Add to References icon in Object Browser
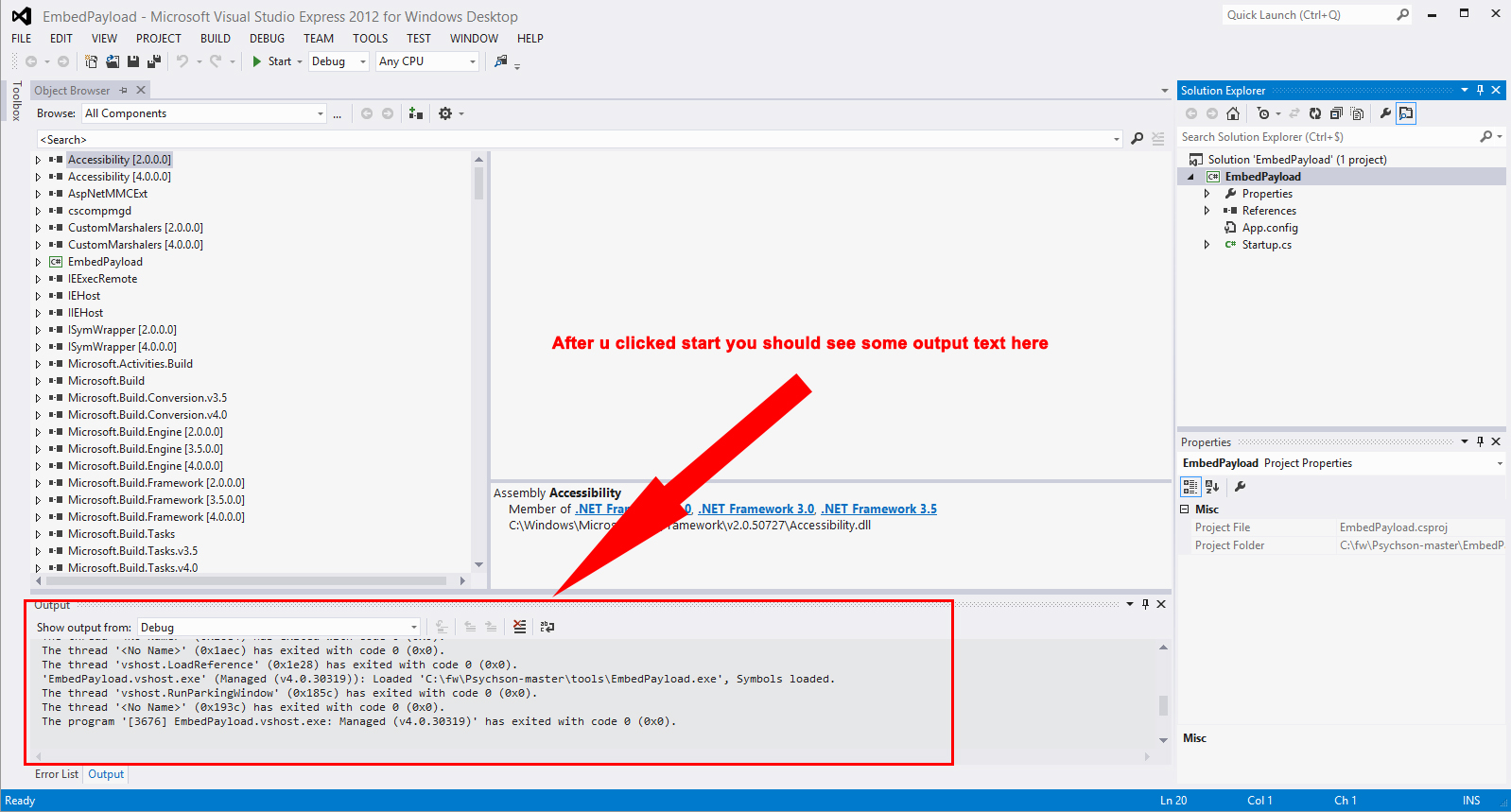The image size is (1511, 812). 415,113
